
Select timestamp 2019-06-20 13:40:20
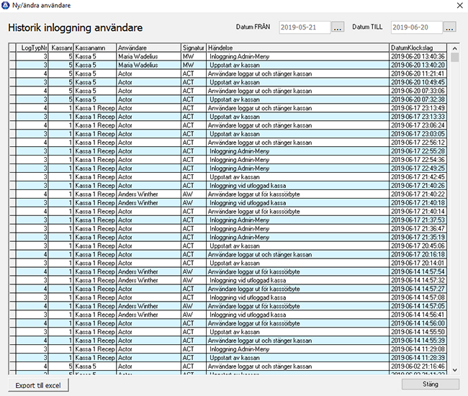(x=418, y=65)
